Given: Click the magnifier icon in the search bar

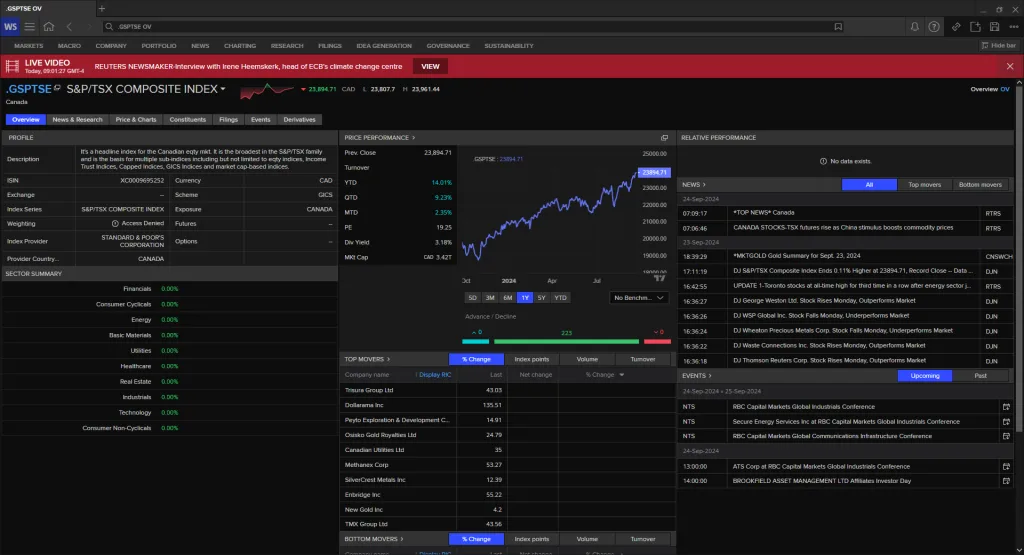Looking at the screenshot, I should [109, 27].
